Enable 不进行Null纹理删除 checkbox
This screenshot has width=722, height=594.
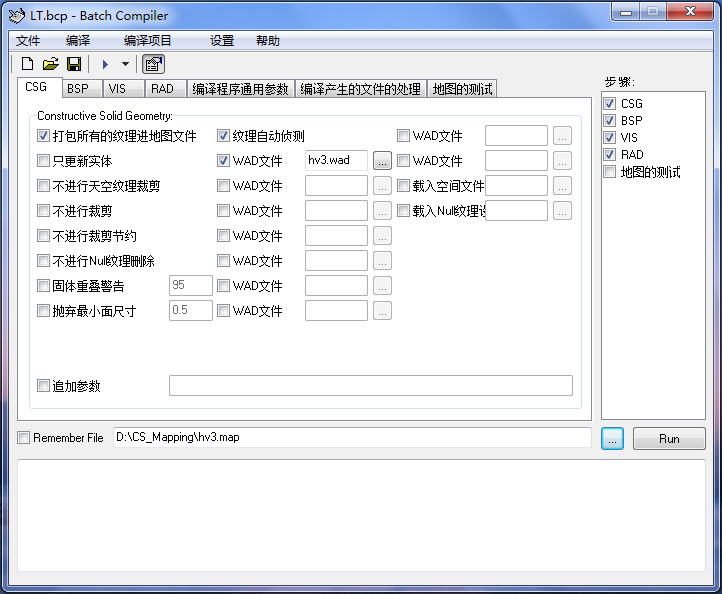[x=43, y=261]
